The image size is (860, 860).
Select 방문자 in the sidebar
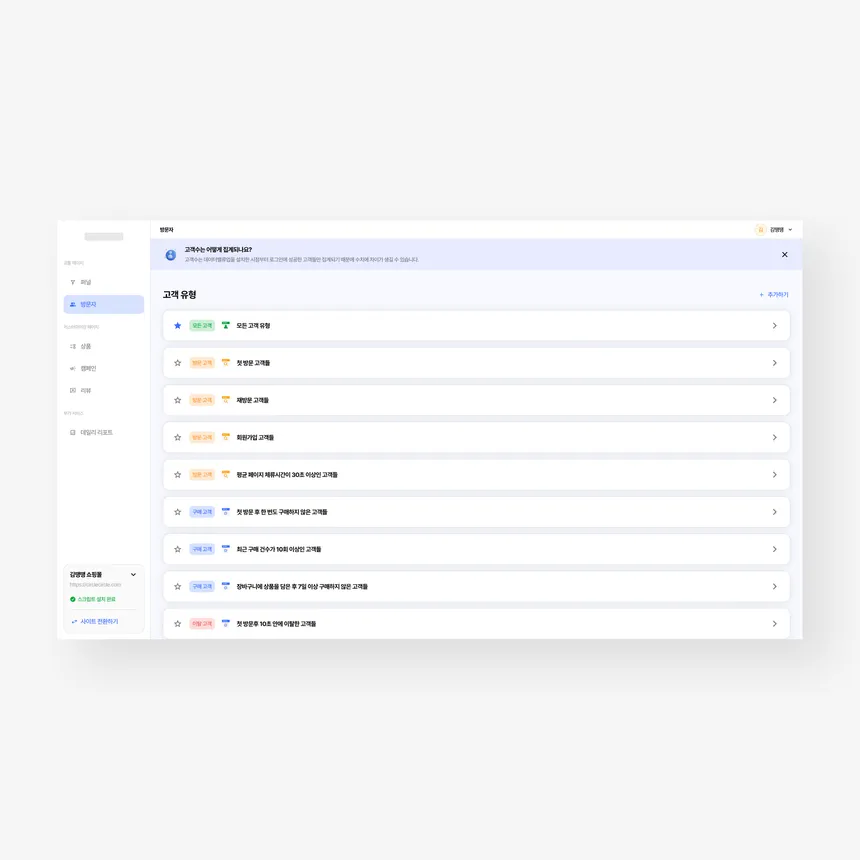104,304
